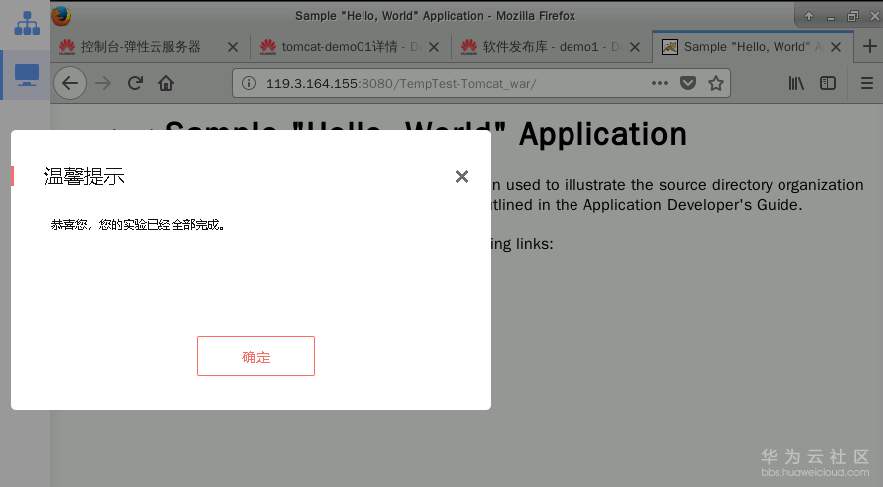Image resolution: width=883 pixels, height=487 pixels.
Task: Toggle the sidebar view icon
Action: coord(828,83)
